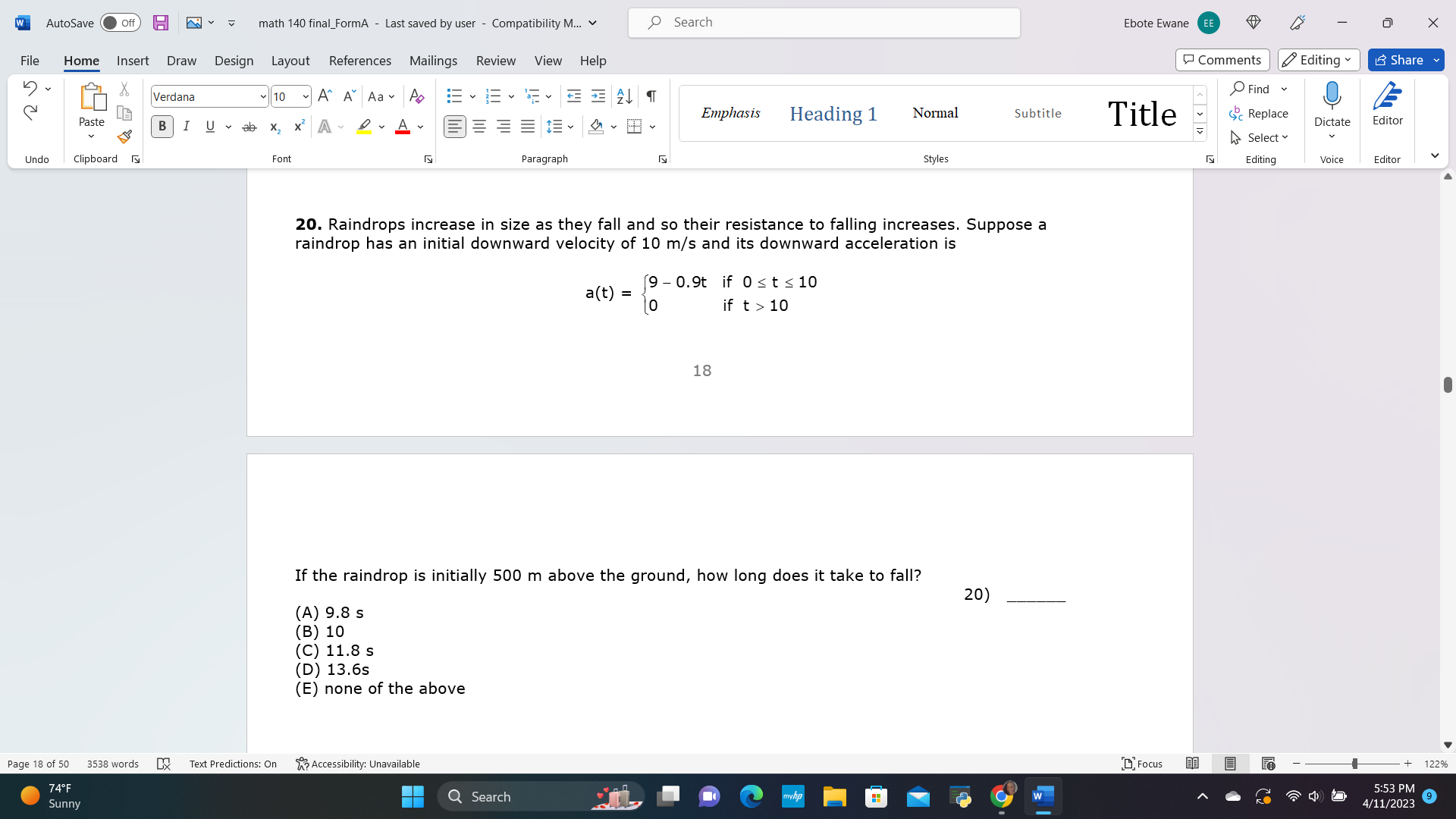
Task: Apply Bold formatting
Action: pos(162,126)
